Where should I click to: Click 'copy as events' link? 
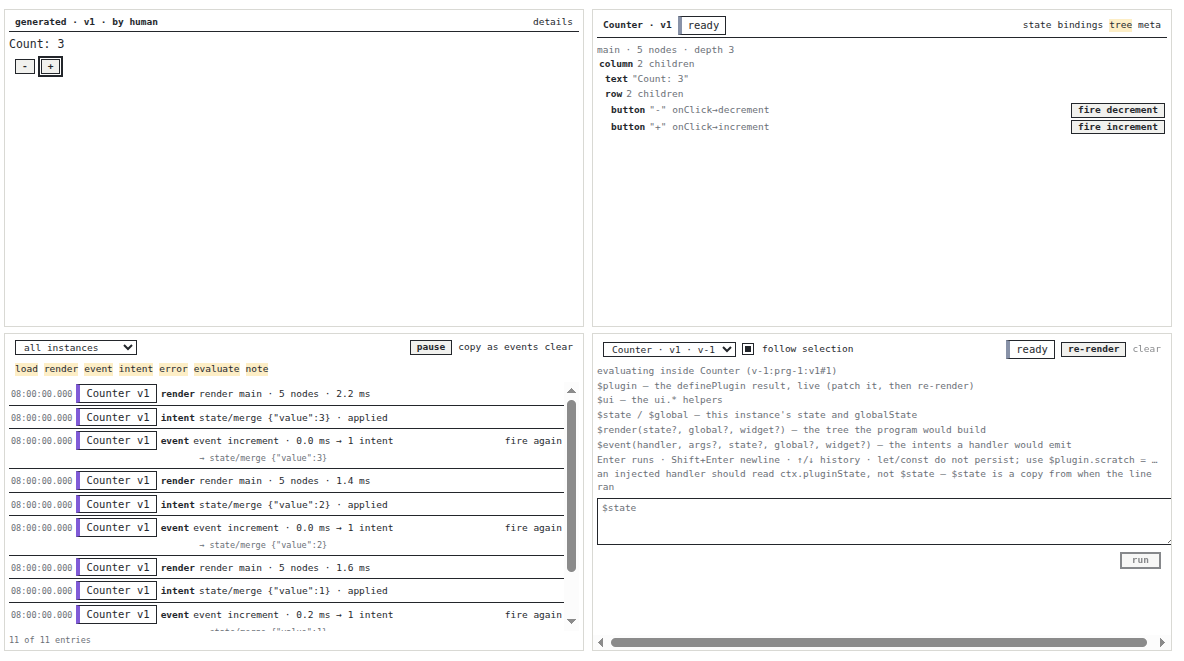tap(498, 347)
